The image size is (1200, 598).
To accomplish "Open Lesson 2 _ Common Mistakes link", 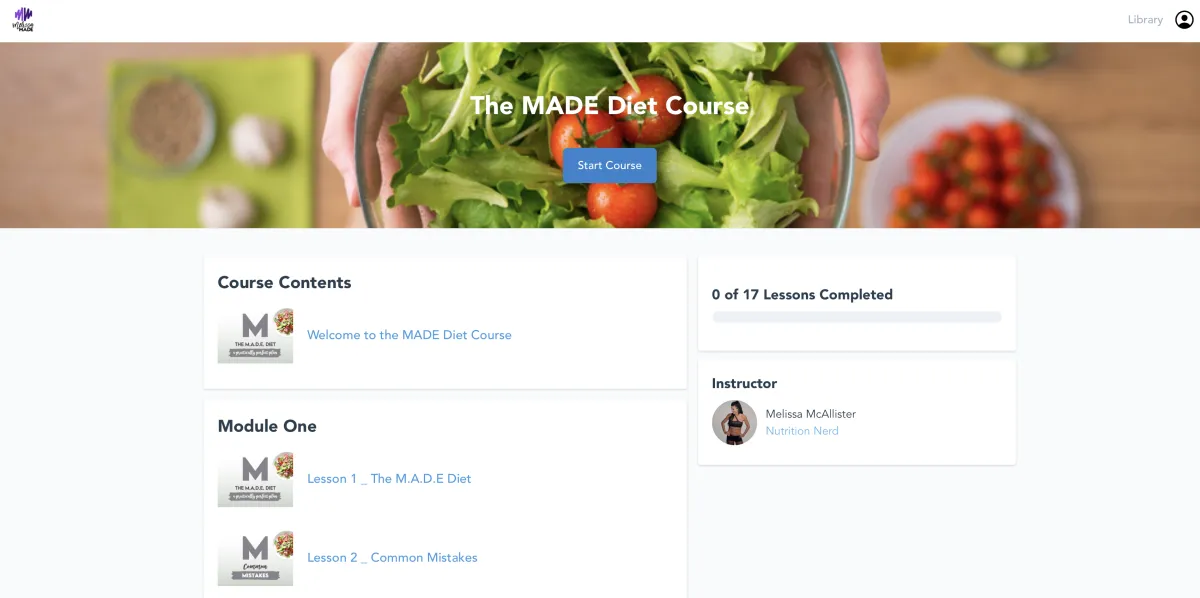I will (392, 558).
